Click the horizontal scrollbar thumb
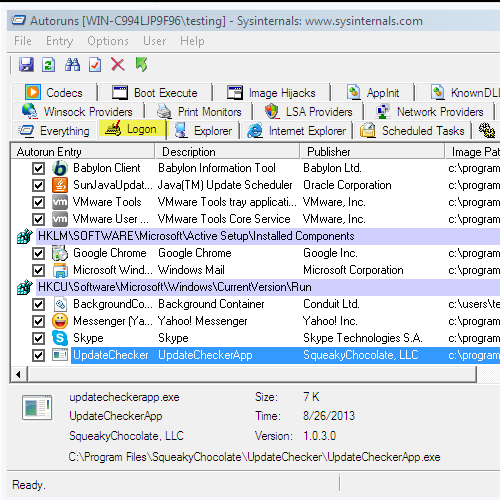The height and width of the screenshot is (500, 500). [x=252, y=374]
